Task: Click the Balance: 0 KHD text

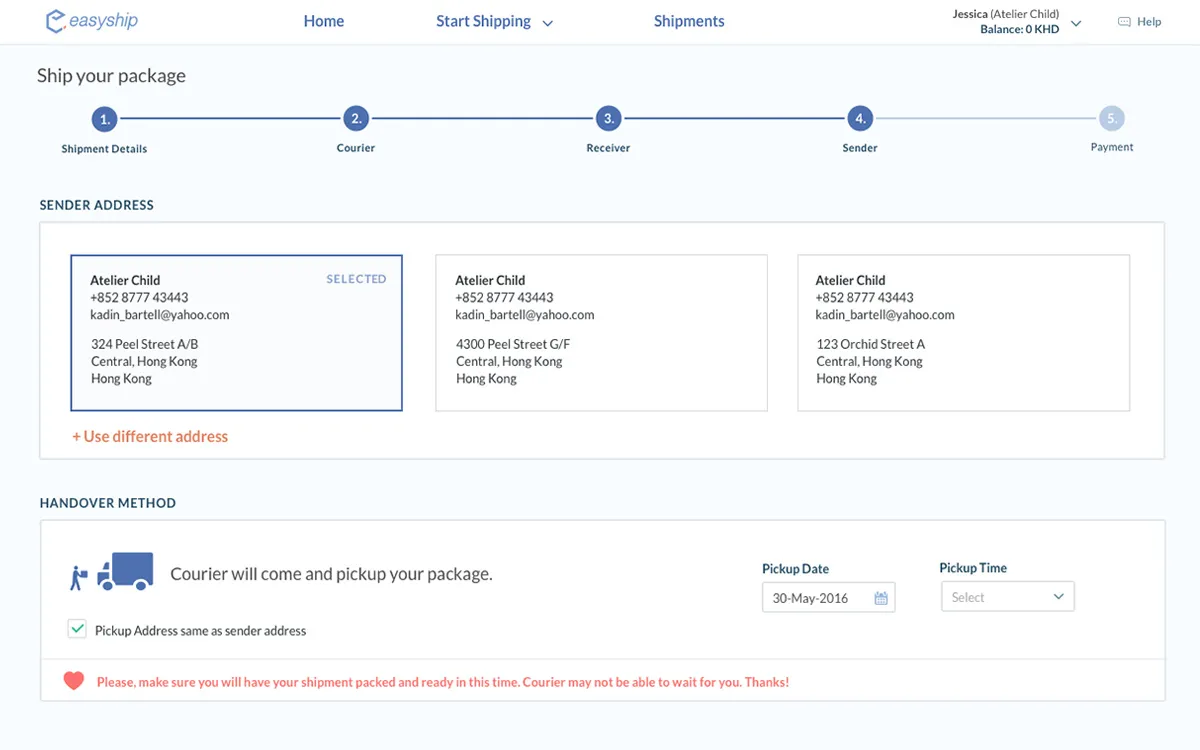Action: point(1019,30)
